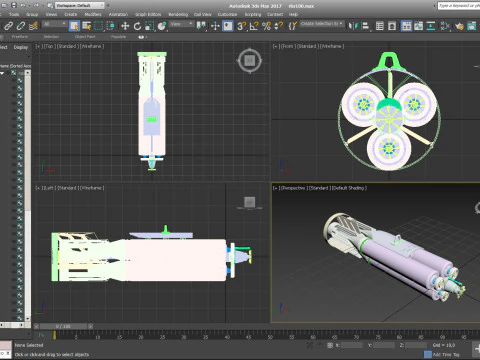Image resolution: width=480 pixels, height=360 pixels.
Task: Open the redo history dropdown arrow
Action: point(42,6)
